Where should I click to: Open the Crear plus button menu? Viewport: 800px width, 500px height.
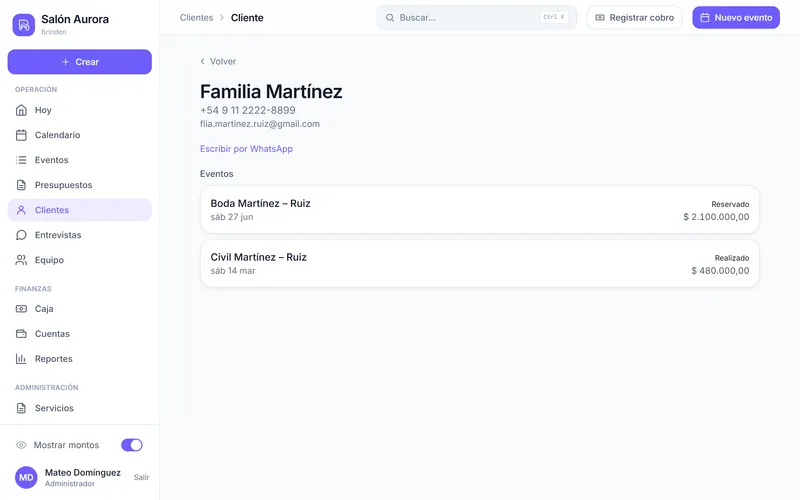coord(80,62)
